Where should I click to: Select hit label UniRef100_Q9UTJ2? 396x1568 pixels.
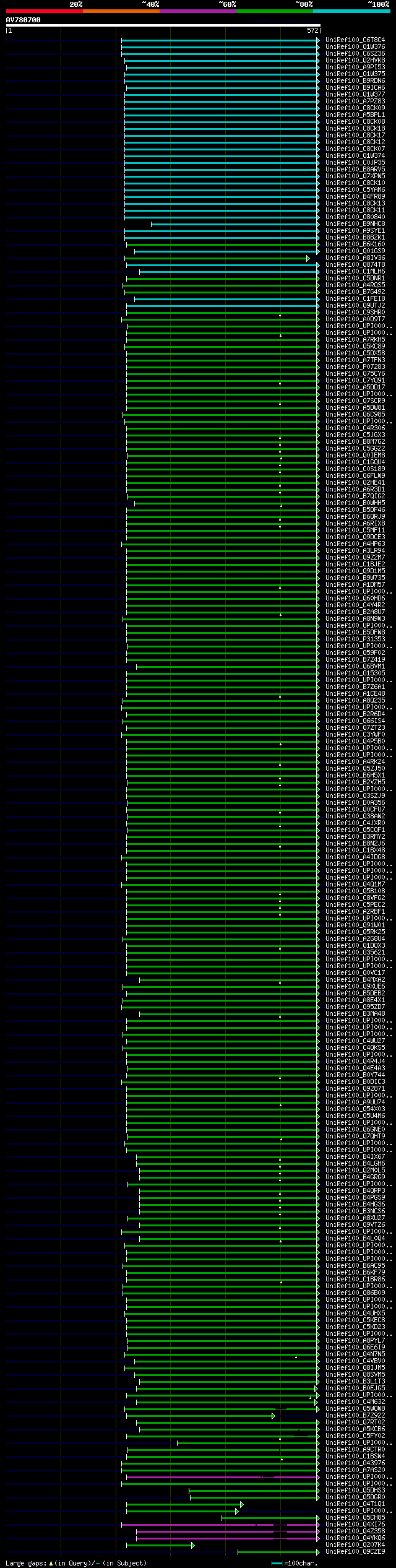tap(355, 306)
